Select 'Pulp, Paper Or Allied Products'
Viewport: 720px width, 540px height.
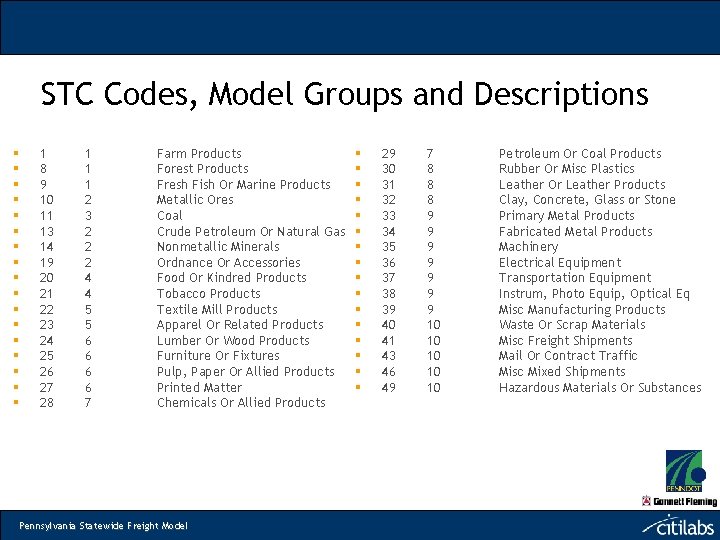(245, 372)
